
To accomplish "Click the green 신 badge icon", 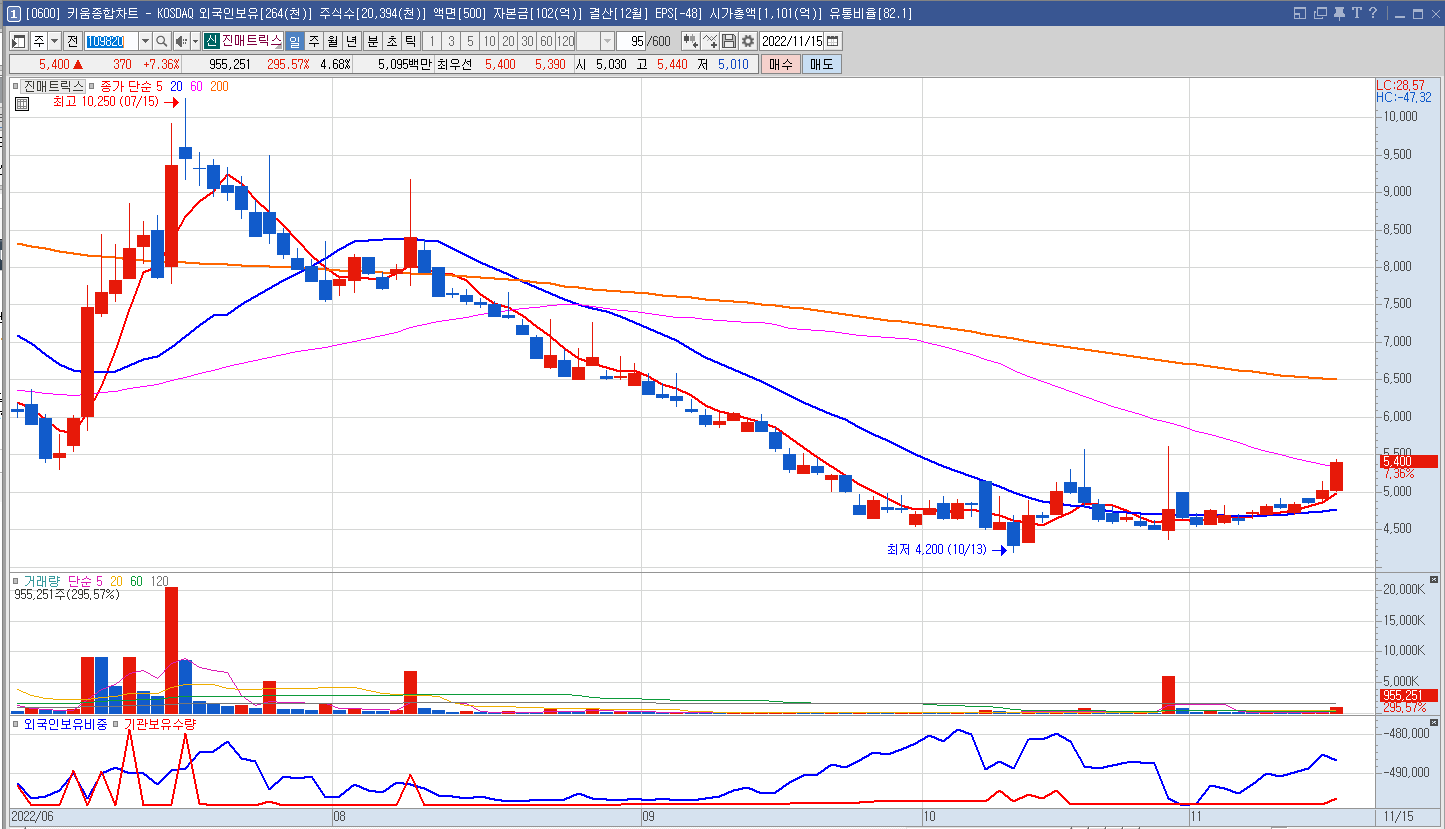I will click(x=212, y=41).
